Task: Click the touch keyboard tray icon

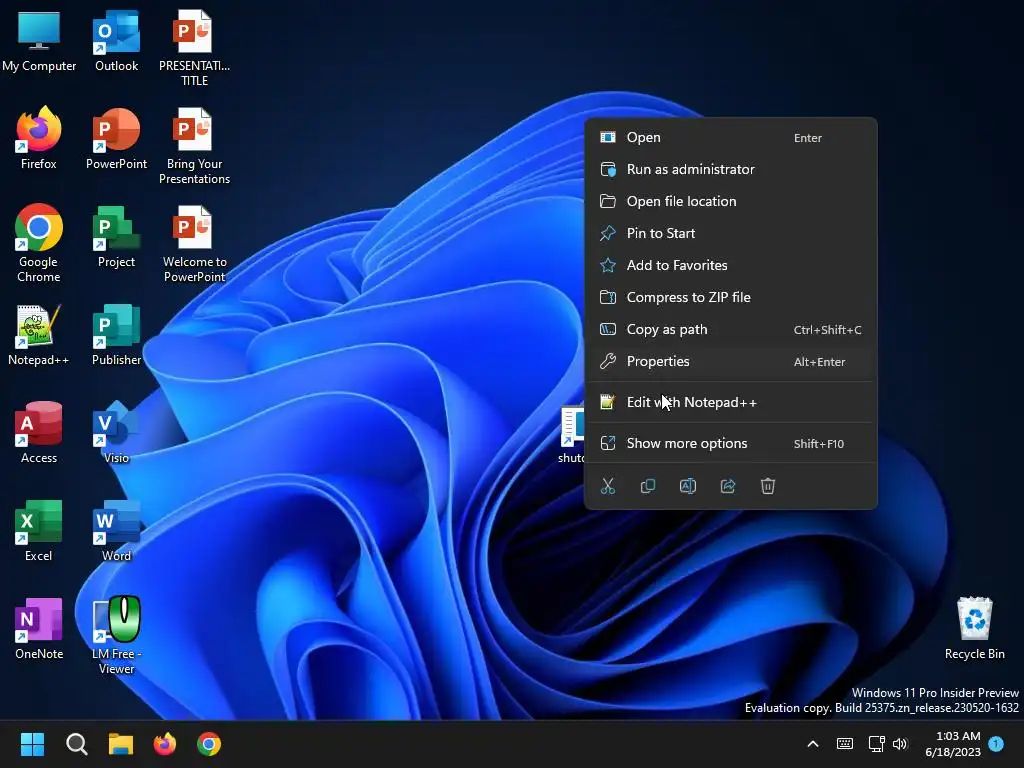Action: 844,744
